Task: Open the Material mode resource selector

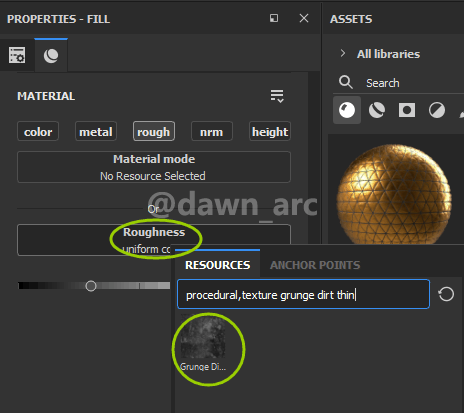Action: click(x=154, y=167)
